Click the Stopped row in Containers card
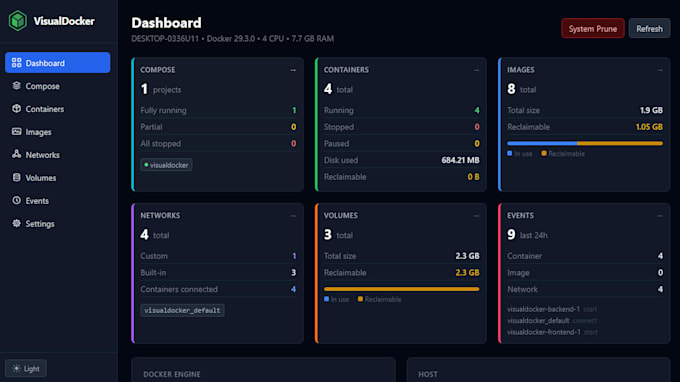The width and height of the screenshot is (680, 382). point(402,127)
